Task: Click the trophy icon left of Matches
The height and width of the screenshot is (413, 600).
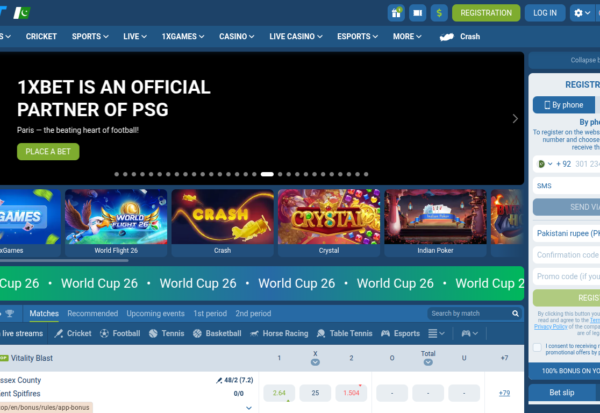Action: point(10,313)
